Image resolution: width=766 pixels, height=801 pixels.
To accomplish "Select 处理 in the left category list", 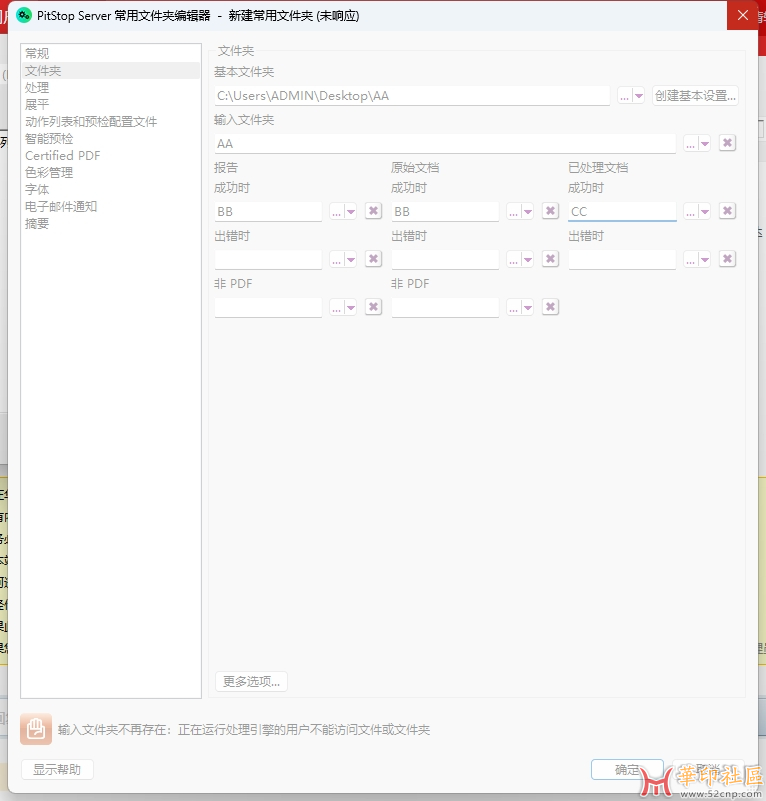I will coord(37,88).
